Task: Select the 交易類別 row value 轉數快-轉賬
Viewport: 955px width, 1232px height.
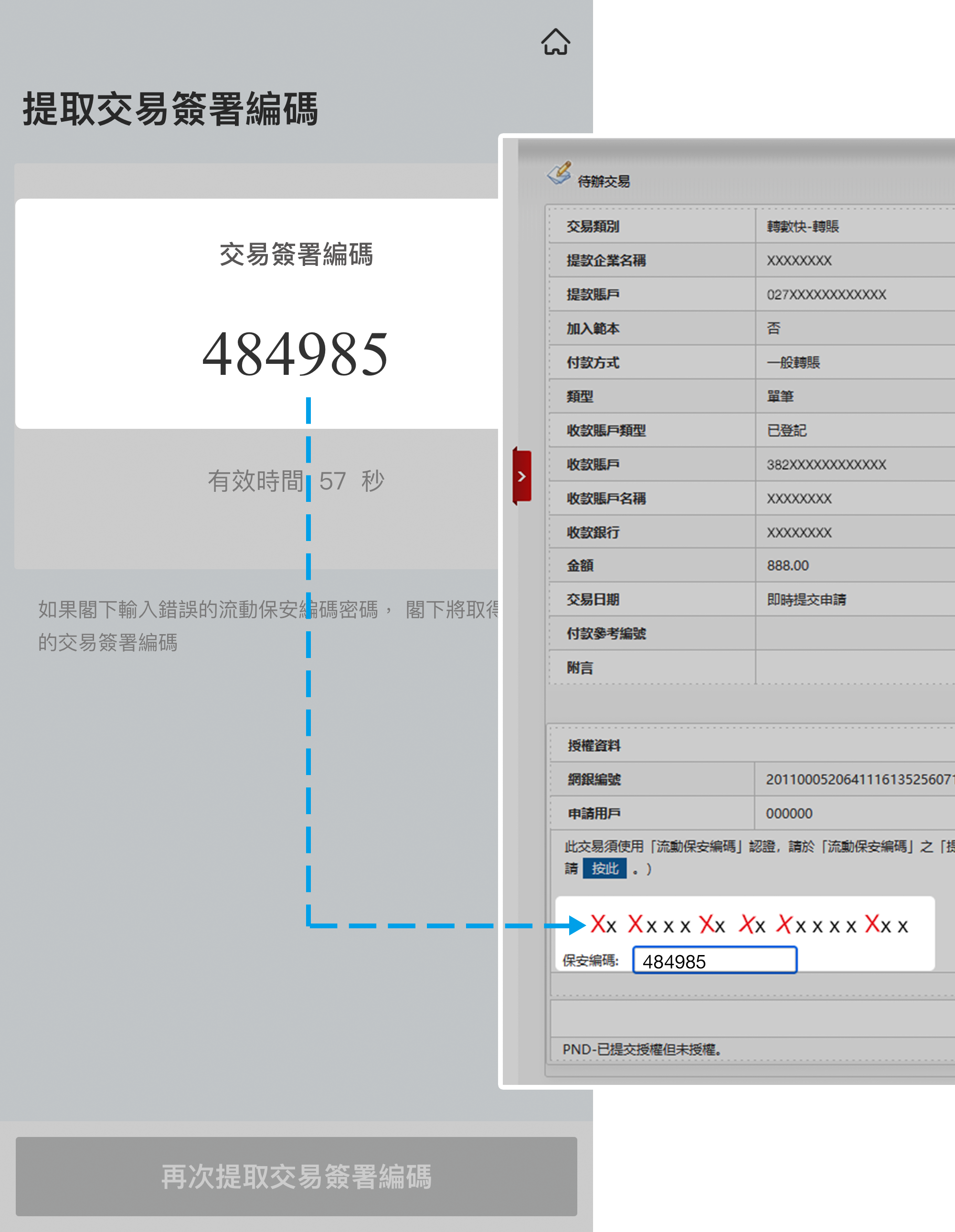Action: tap(803, 227)
